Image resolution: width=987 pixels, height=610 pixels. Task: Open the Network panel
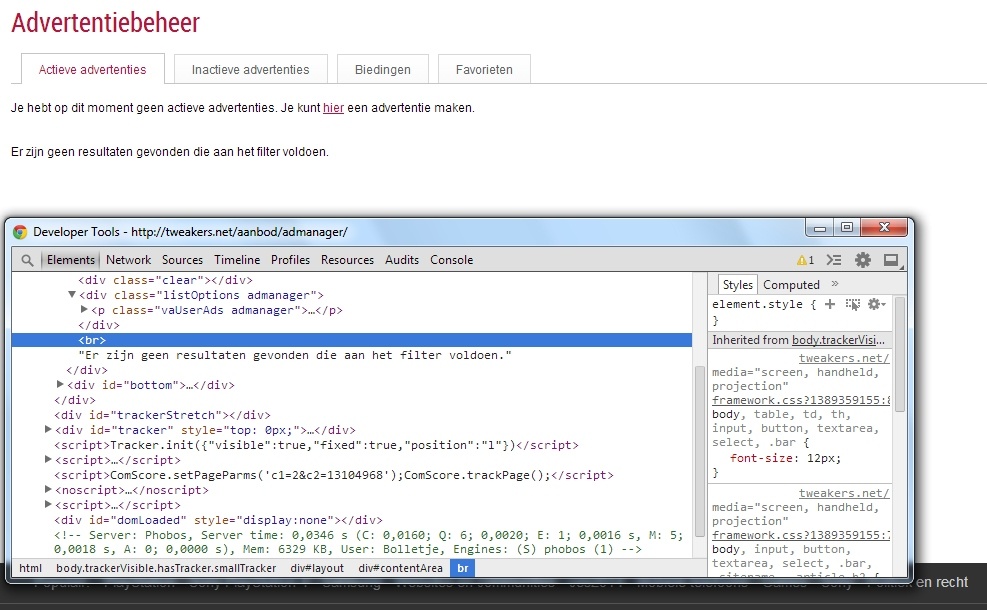(128, 260)
